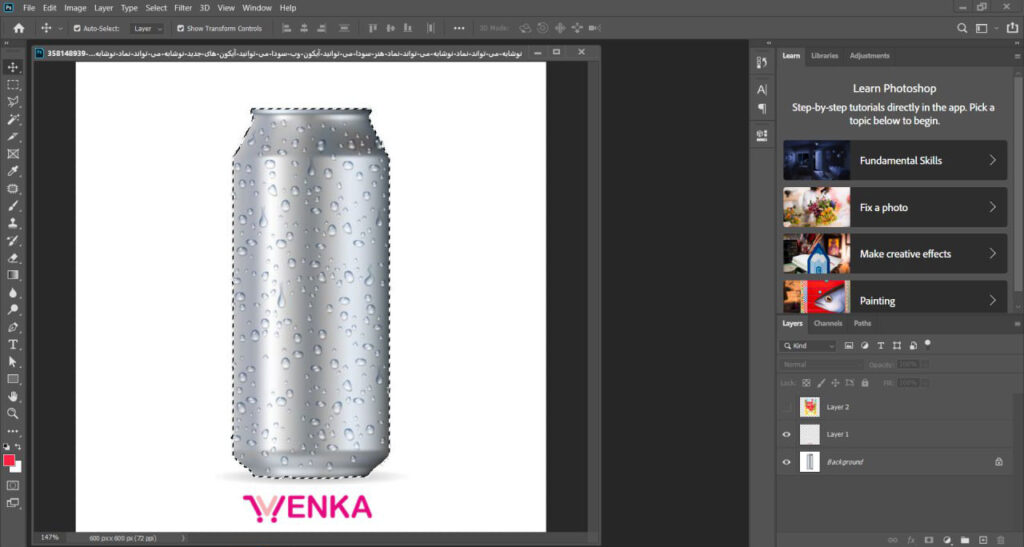Switch to the Adjustments tab
Image resolution: width=1024 pixels, height=547 pixels.
pyautogui.click(x=869, y=55)
